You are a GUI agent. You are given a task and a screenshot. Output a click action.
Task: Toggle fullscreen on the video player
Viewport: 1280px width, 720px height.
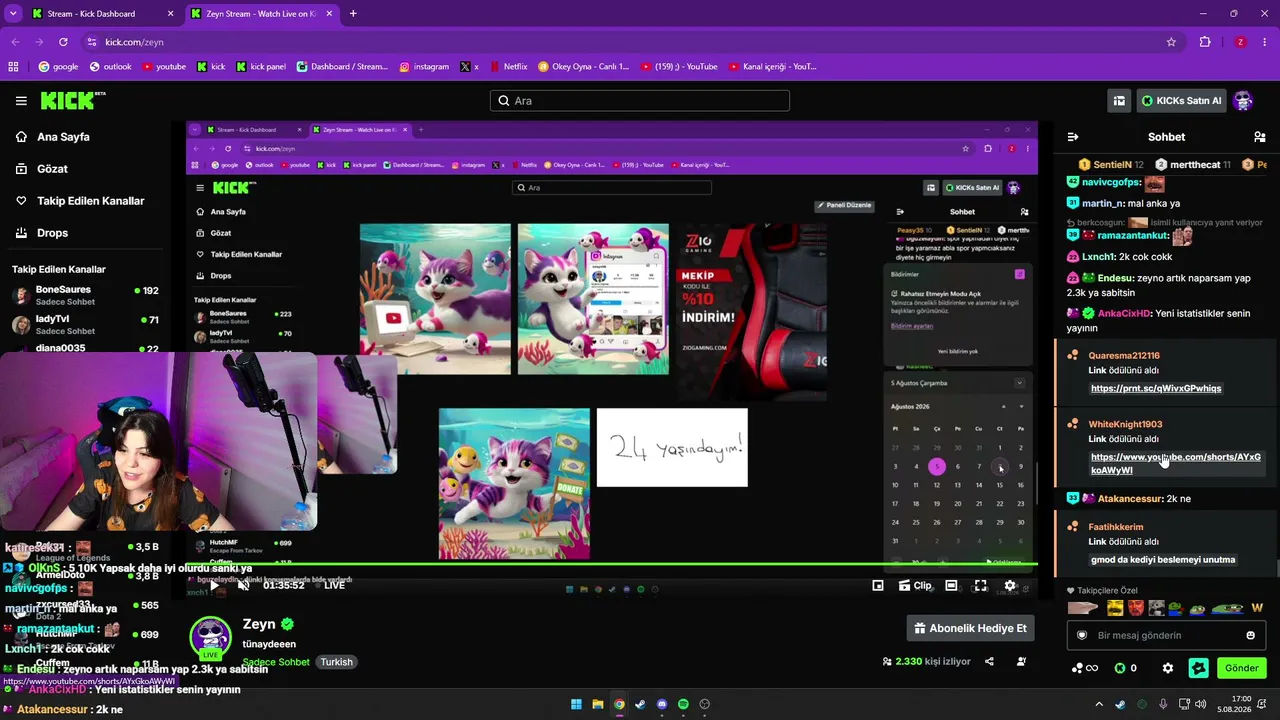[x=981, y=586]
